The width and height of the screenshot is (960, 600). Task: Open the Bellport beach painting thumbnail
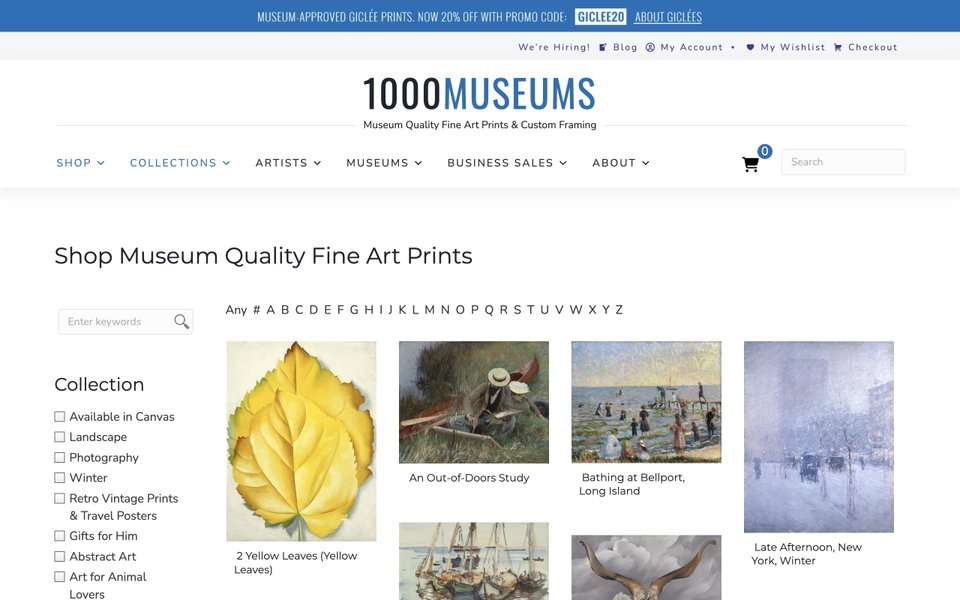647,402
